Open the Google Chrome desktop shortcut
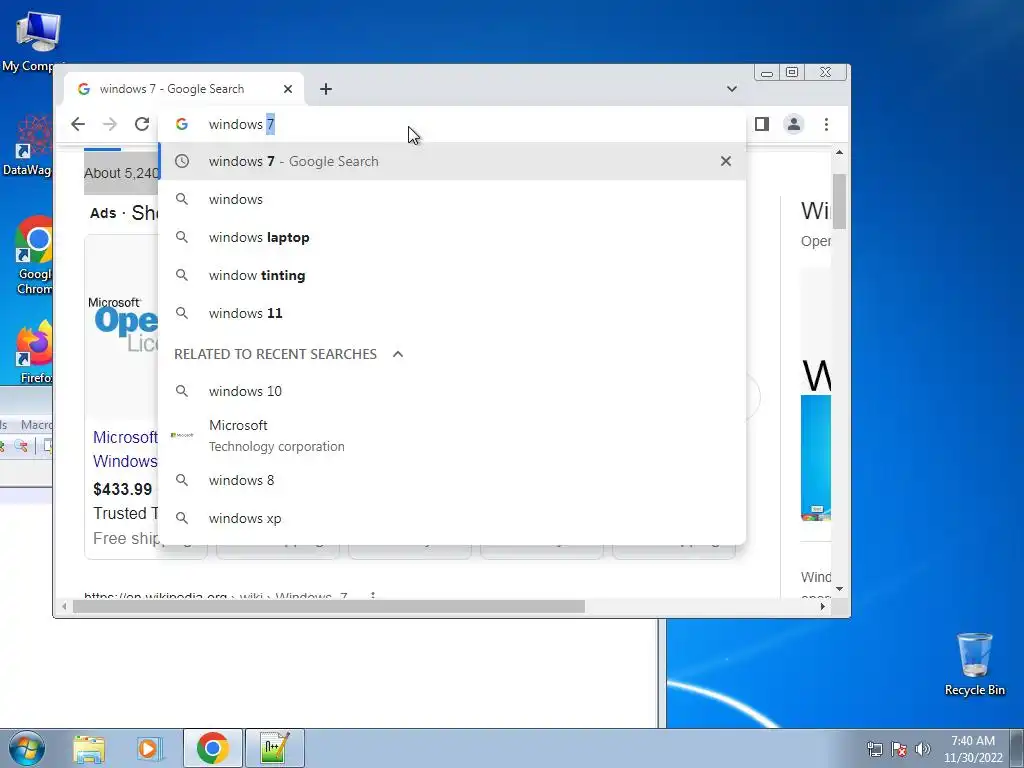Viewport: 1024px width, 768px height. 34,255
